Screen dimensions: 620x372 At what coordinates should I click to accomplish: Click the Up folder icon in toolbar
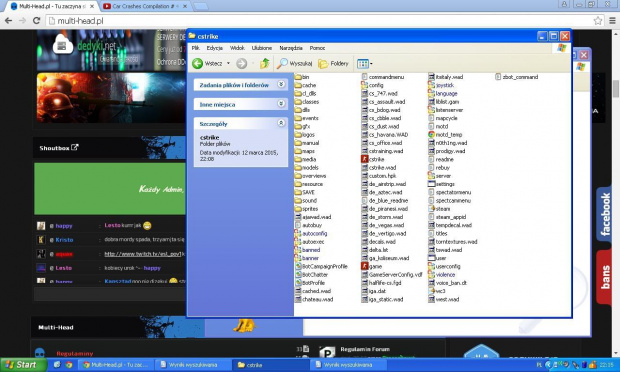click(265, 63)
